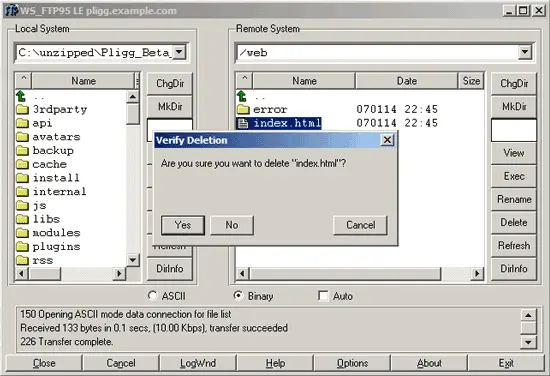Screen dimensions: 550x376
Task: Open the local directory path dropdown
Action: (179, 52)
